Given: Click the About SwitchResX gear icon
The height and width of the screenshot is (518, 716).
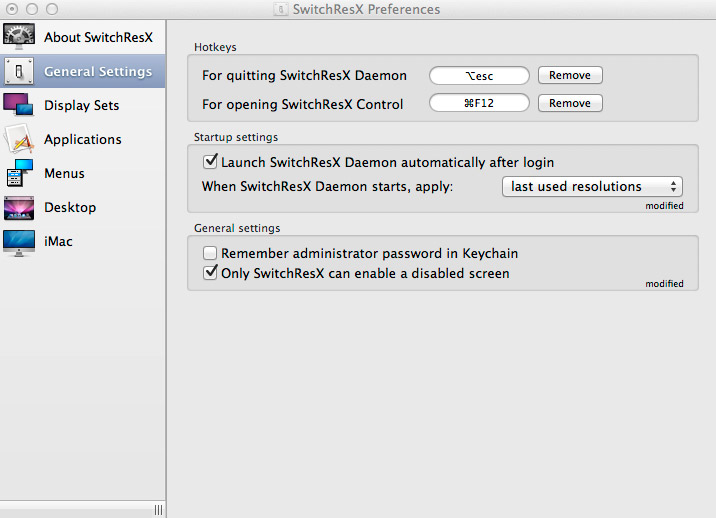Looking at the screenshot, I should click(x=19, y=37).
